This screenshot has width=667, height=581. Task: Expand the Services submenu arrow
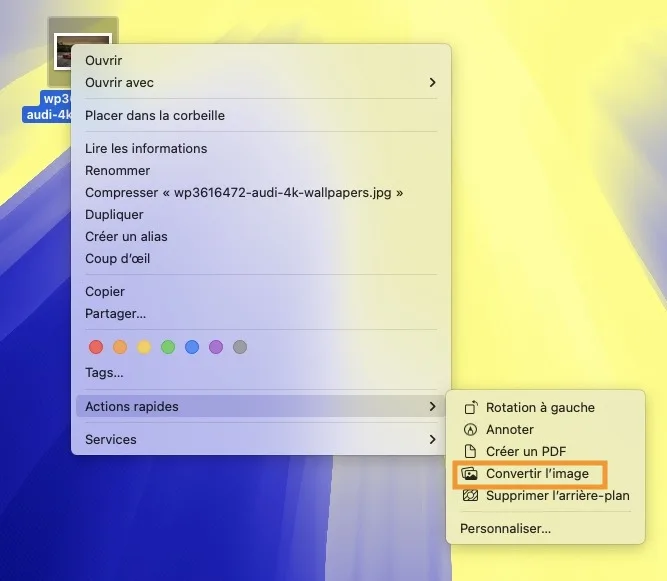(x=433, y=439)
